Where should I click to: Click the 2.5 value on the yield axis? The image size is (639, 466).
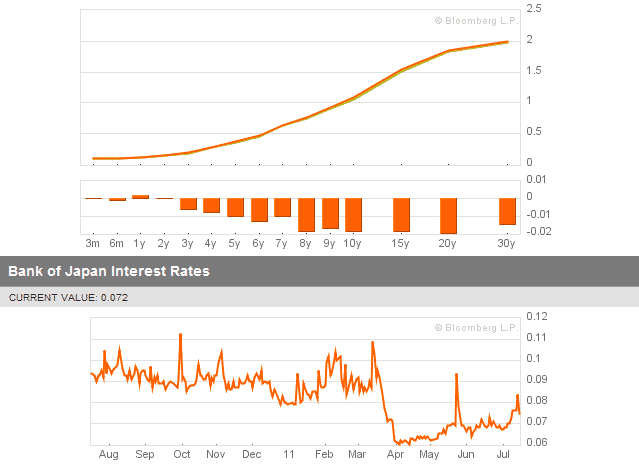534,8
